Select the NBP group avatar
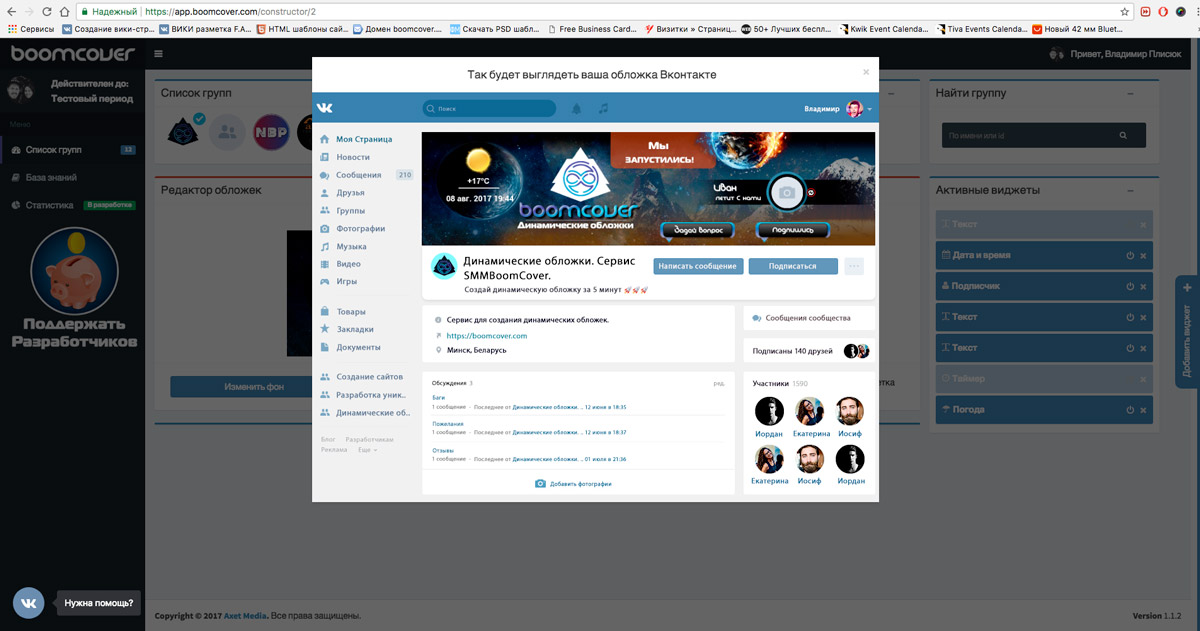Viewport: 1200px width, 631px height. point(270,132)
